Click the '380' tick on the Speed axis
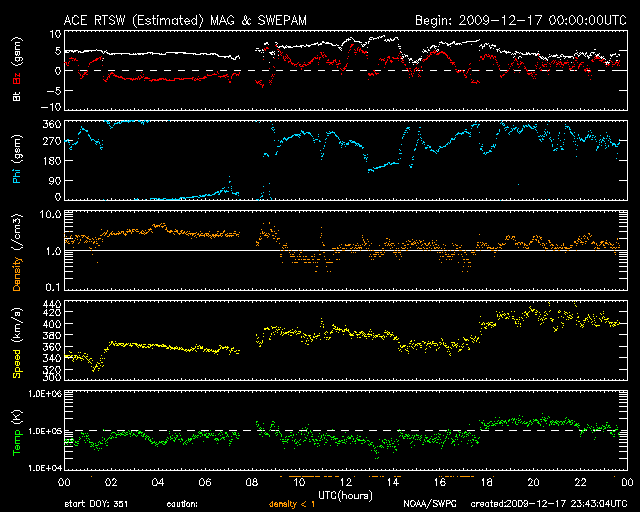 52,336
